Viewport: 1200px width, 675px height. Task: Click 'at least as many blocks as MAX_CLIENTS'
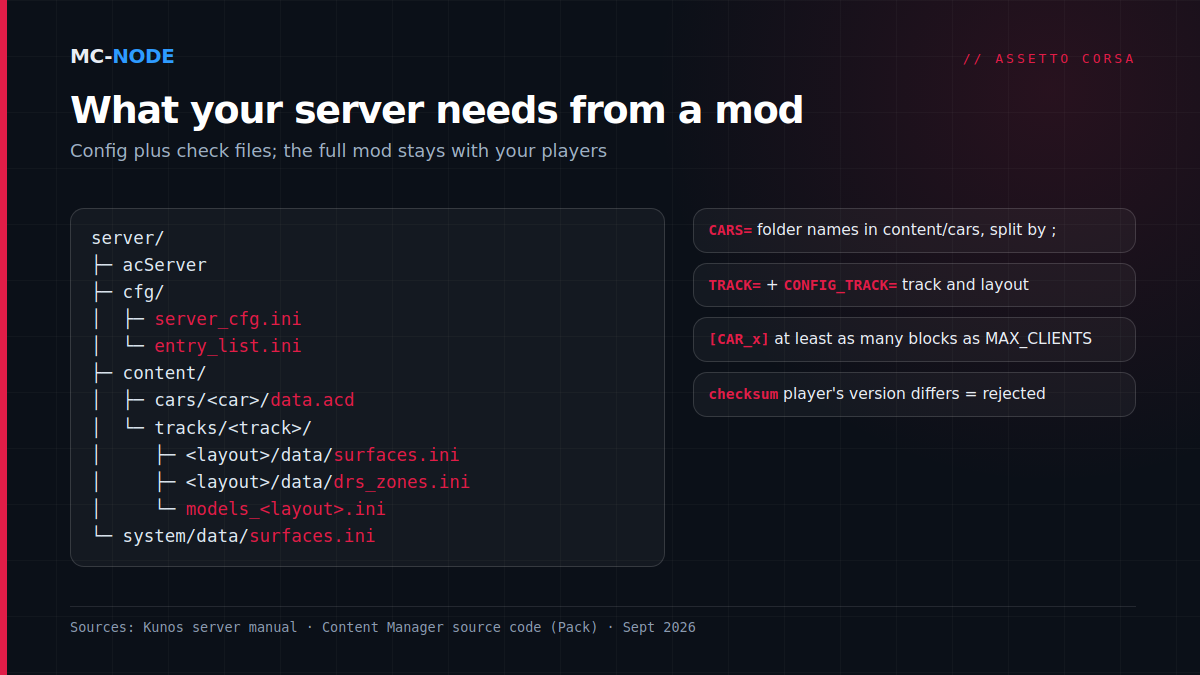click(933, 339)
